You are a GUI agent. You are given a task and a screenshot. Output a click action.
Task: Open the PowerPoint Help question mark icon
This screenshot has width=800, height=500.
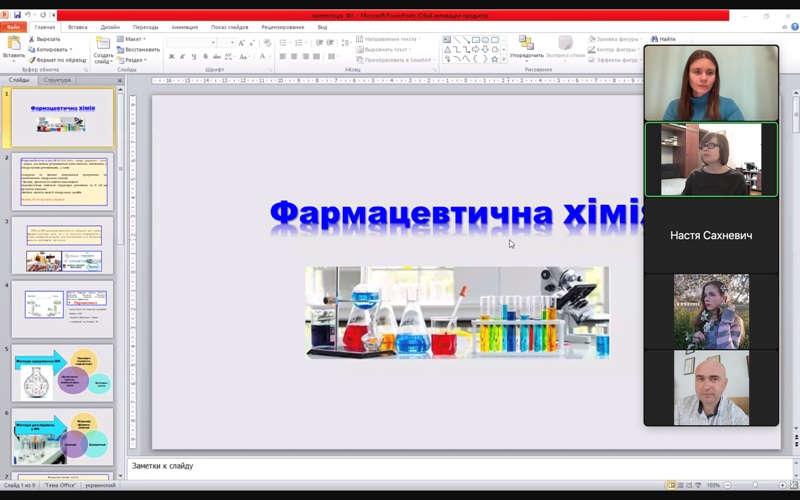pos(793,27)
